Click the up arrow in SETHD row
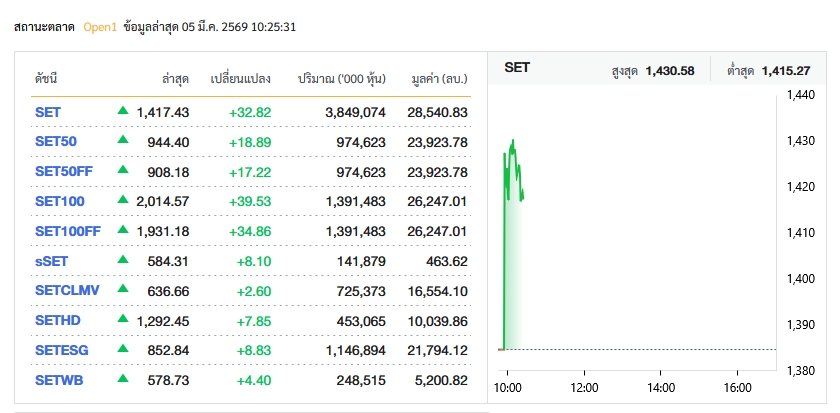 tap(123, 320)
